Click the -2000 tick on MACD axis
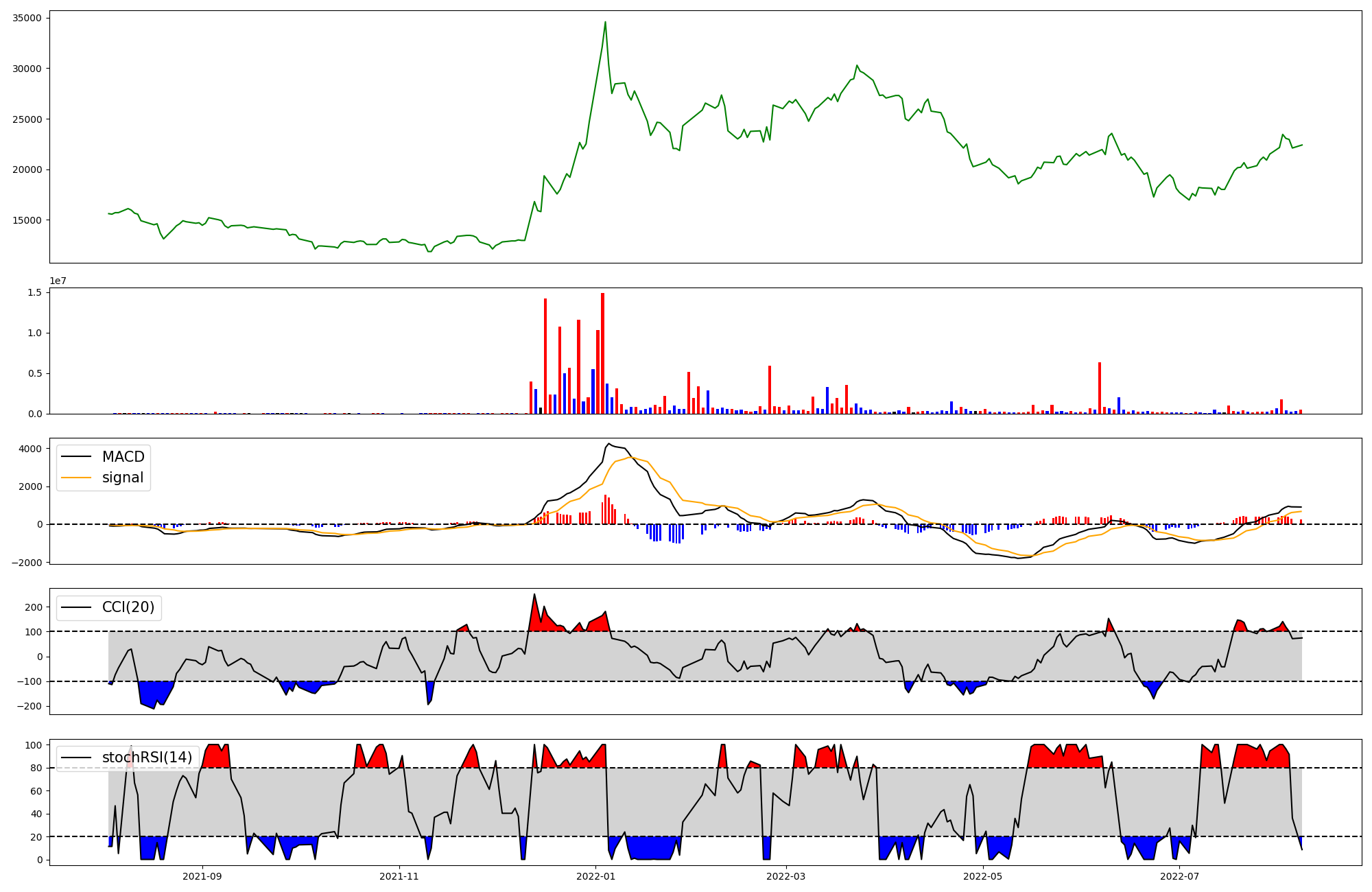1372x892 pixels. (27, 563)
